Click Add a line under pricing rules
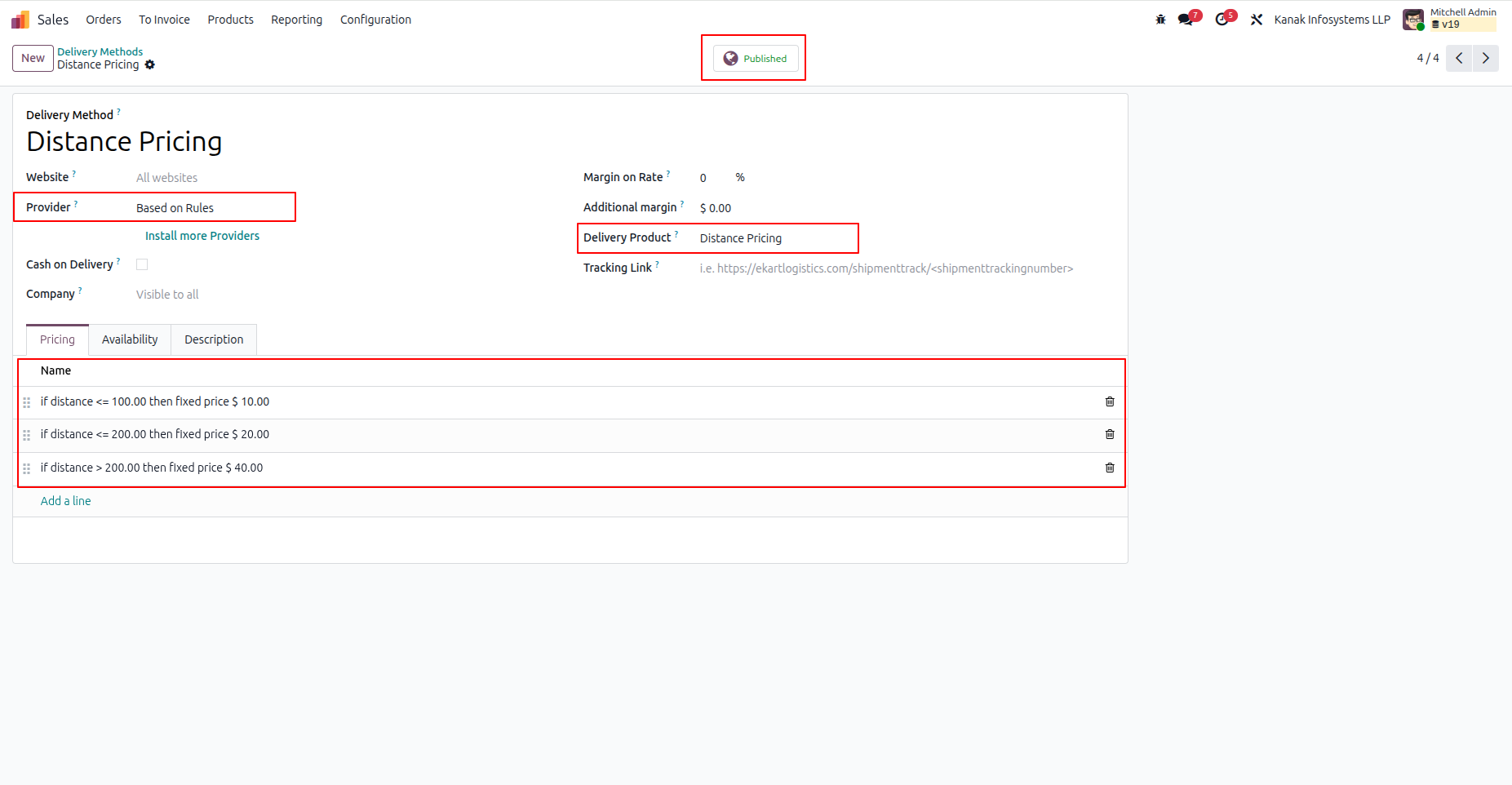 coord(65,500)
